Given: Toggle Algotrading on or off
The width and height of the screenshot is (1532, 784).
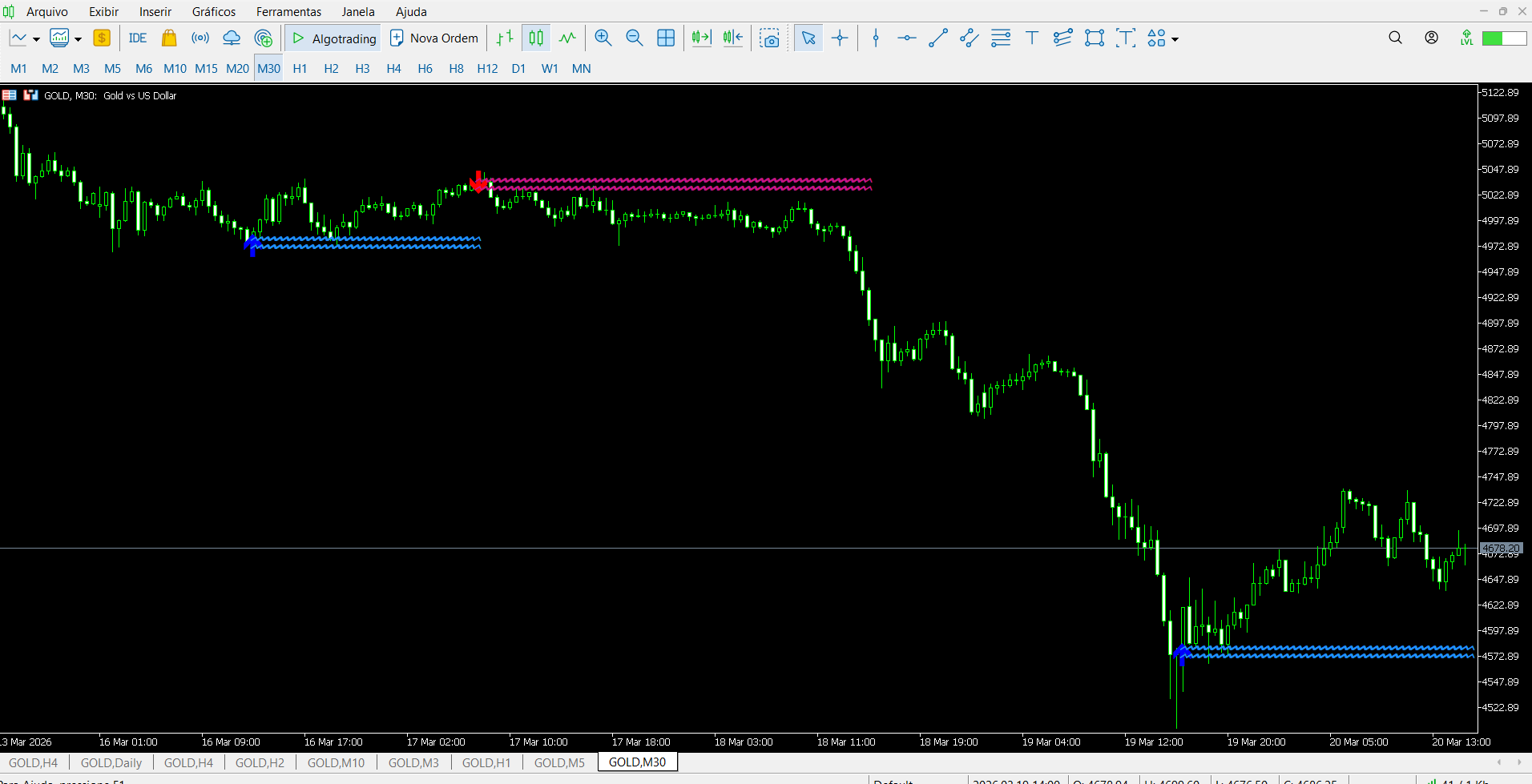Looking at the screenshot, I should tap(334, 38).
